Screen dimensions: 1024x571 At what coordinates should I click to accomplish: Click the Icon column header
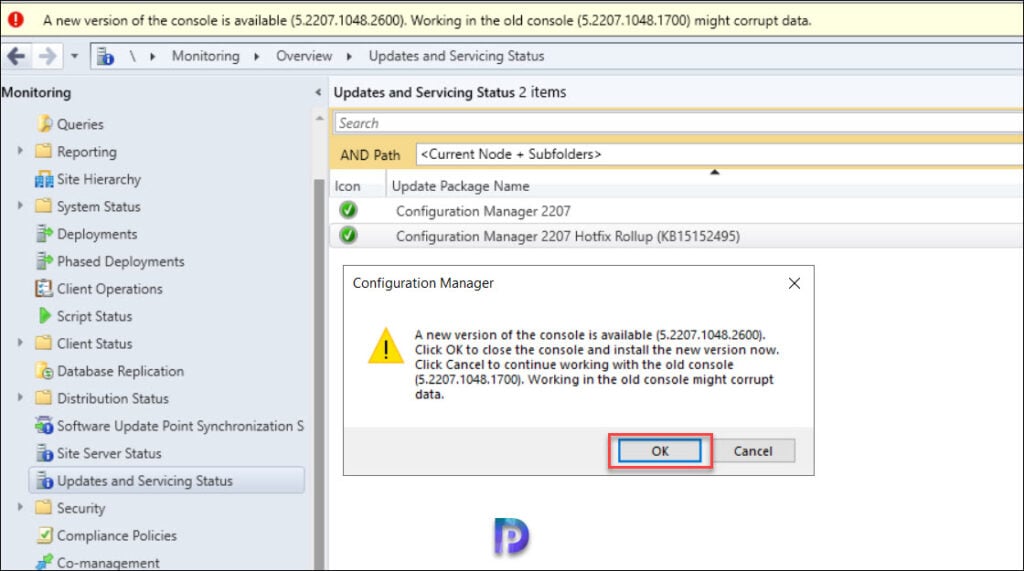347,186
